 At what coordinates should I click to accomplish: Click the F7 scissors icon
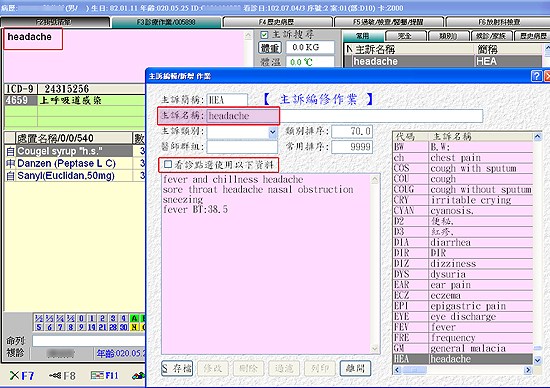(x=15, y=376)
